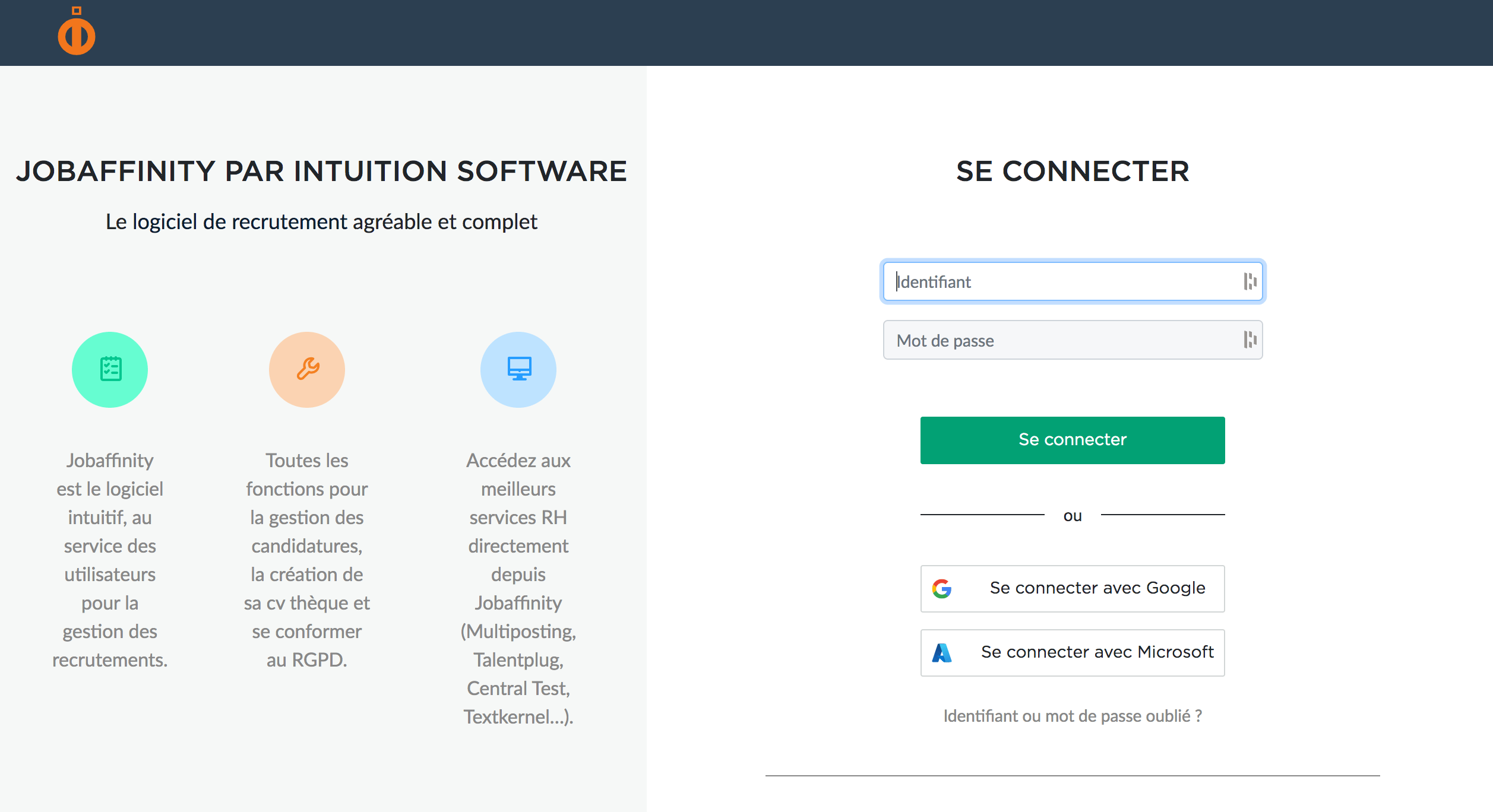This screenshot has width=1493, height=812.
Task: Click the paragraph starting Accédez aux meilleurs
Action: tap(518, 588)
